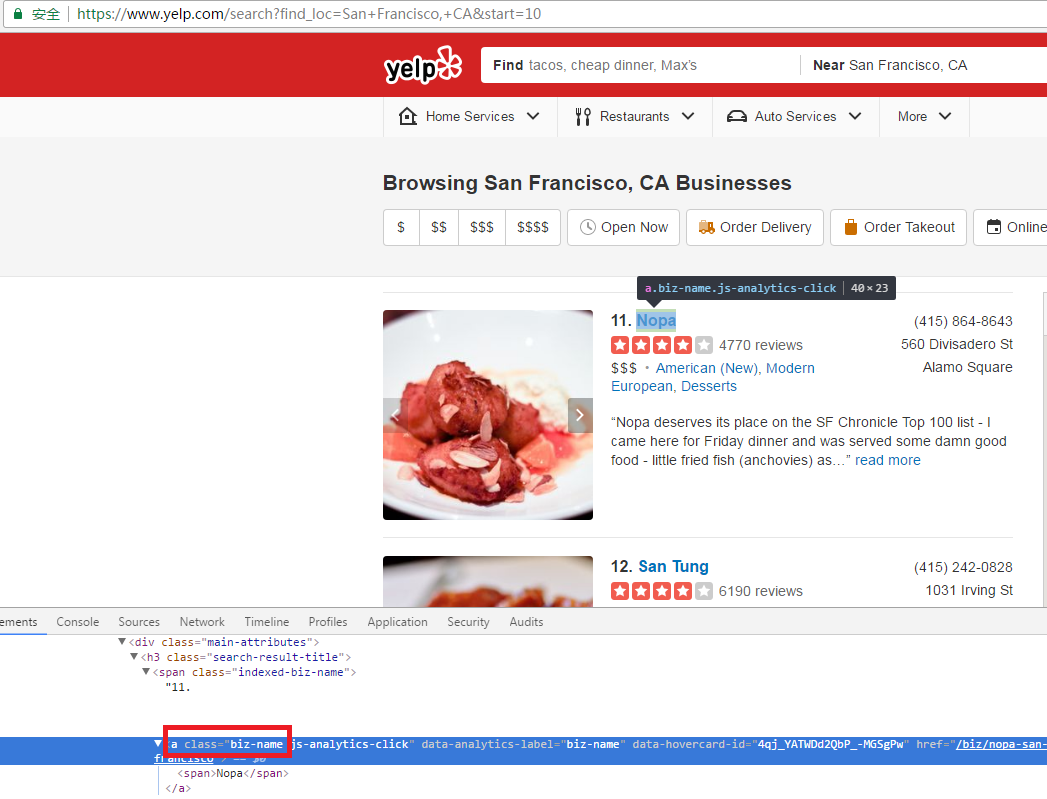This screenshot has height=799, width=1047.
Task: Open the Security tab
Action: coord(468,621)
